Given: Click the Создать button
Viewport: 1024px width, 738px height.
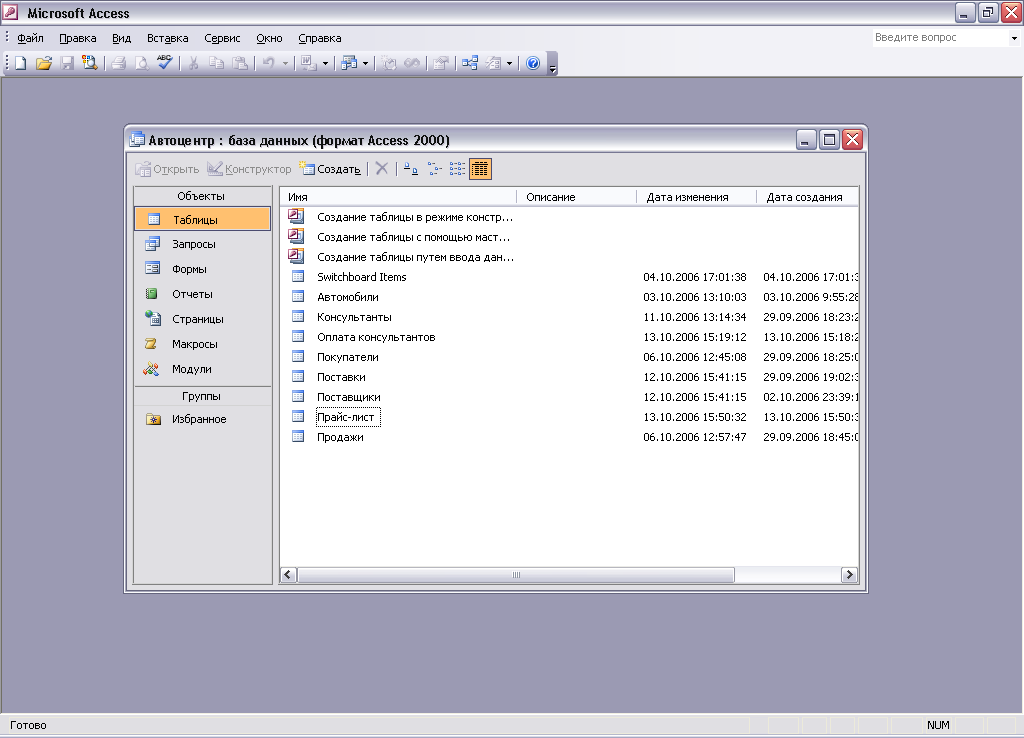Looking at the screenshot, I should (330, 169).
